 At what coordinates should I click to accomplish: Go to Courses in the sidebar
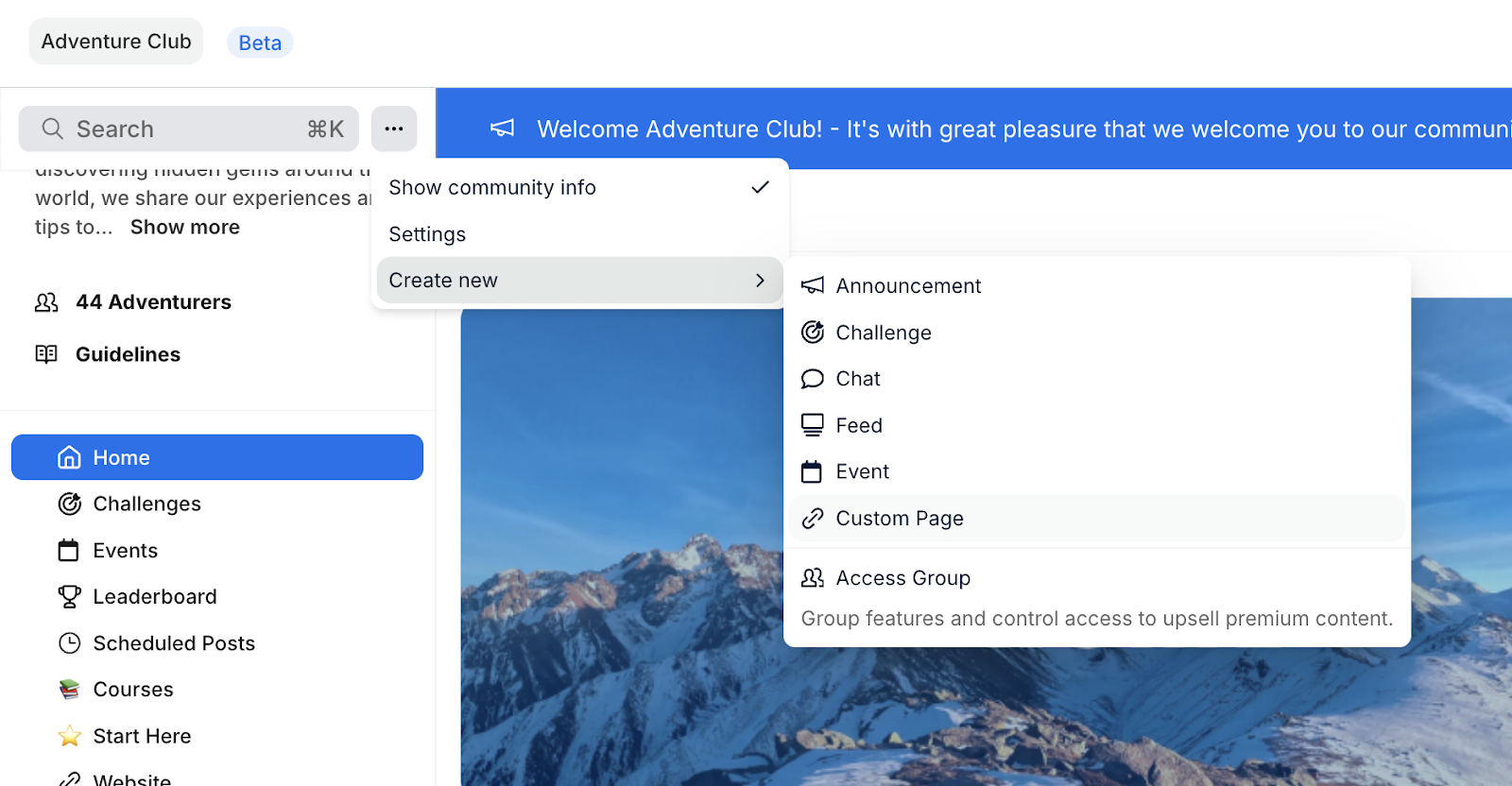pyautogui.click(x=133, y=690)
